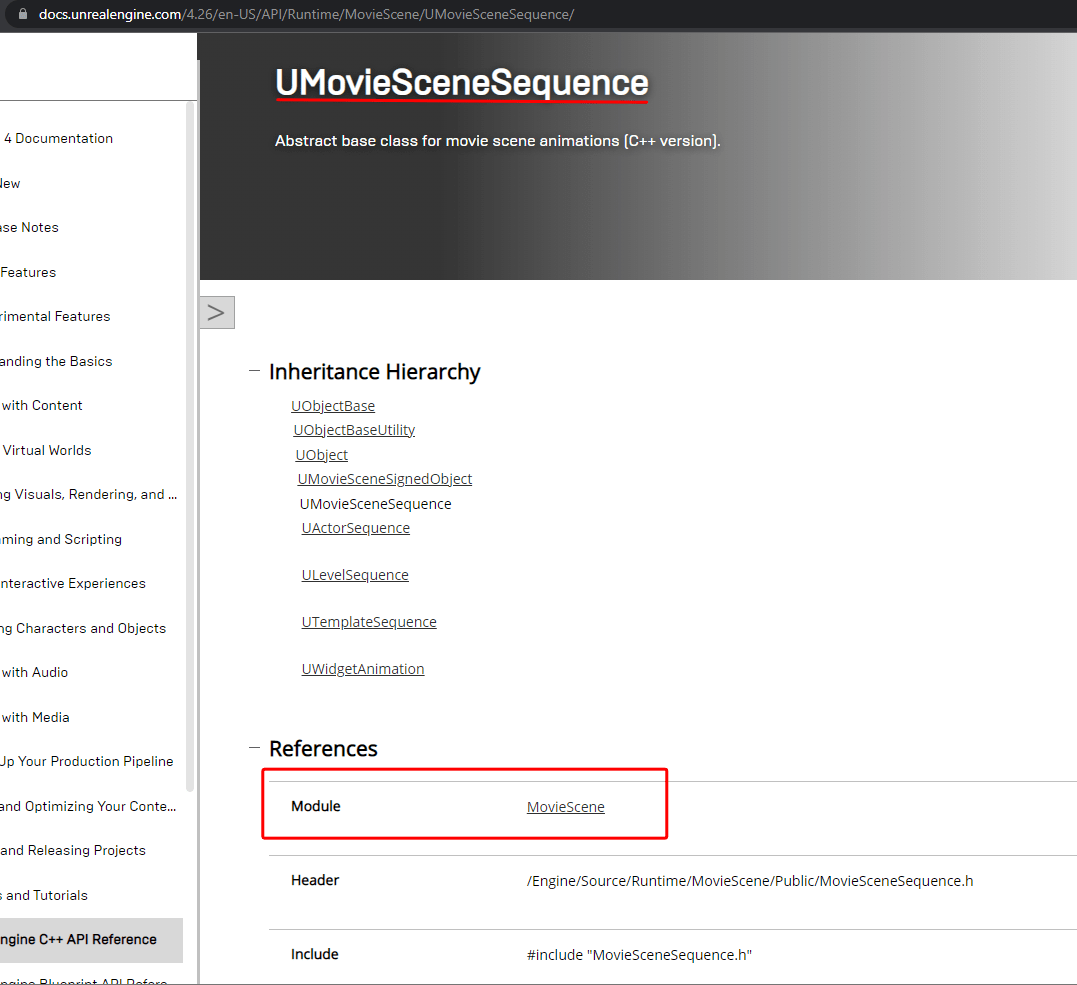Click the sidebar scrollbar track
The height and width of the screenshot is (985, 1077).
192,500
